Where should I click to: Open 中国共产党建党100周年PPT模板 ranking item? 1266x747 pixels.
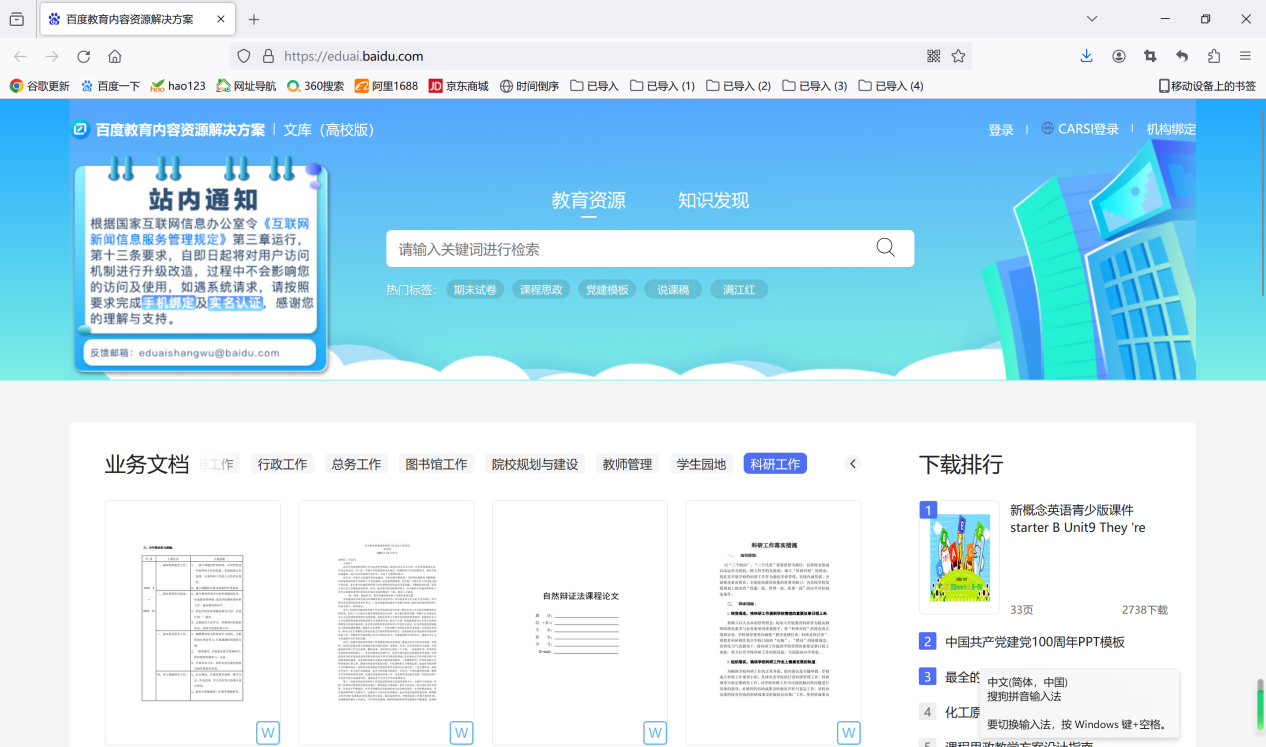[x=1035, y=642]
